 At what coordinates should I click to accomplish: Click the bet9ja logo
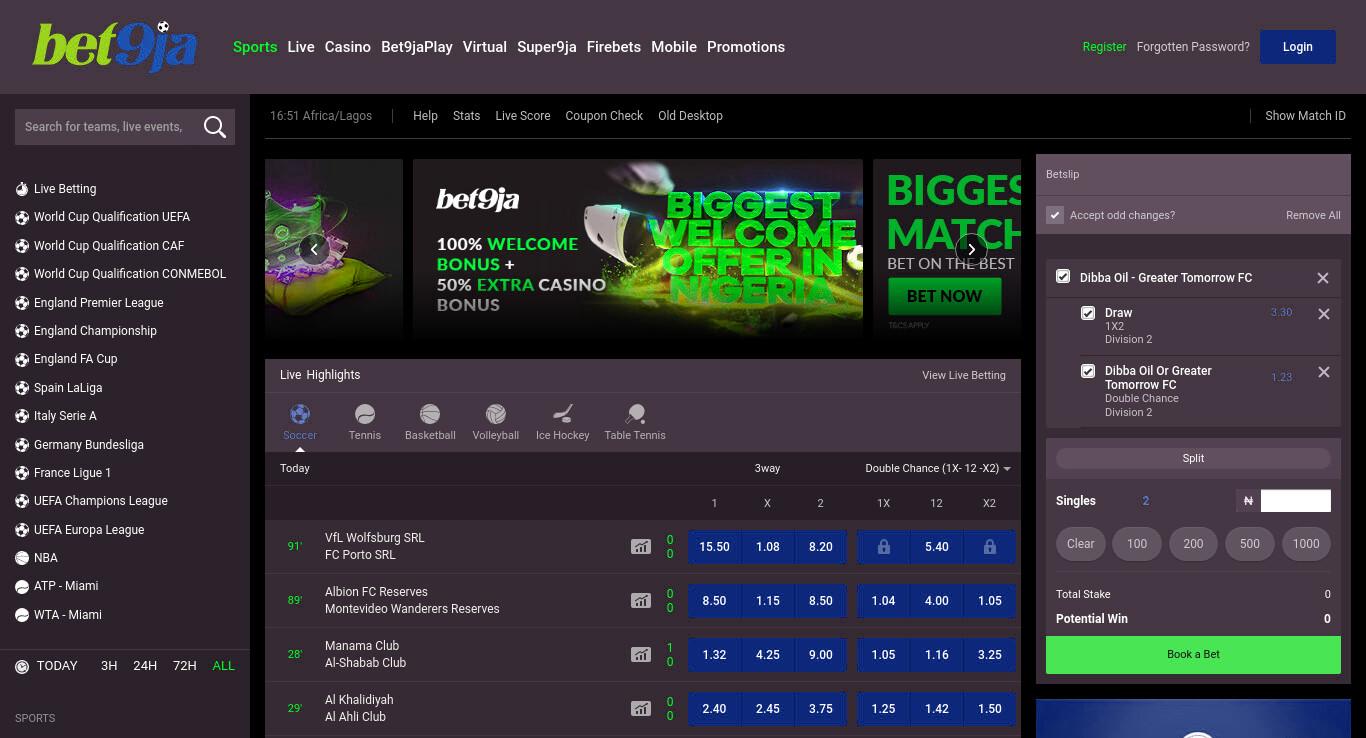[115, 46]
